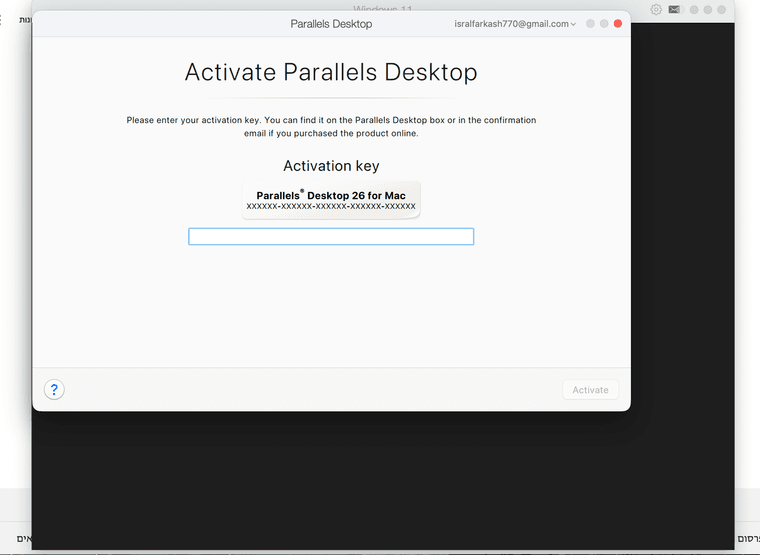Image resolution: width=760 pixels, height=555 pixels.
Task: Focus the activation key text field
Action: (331, 237)
